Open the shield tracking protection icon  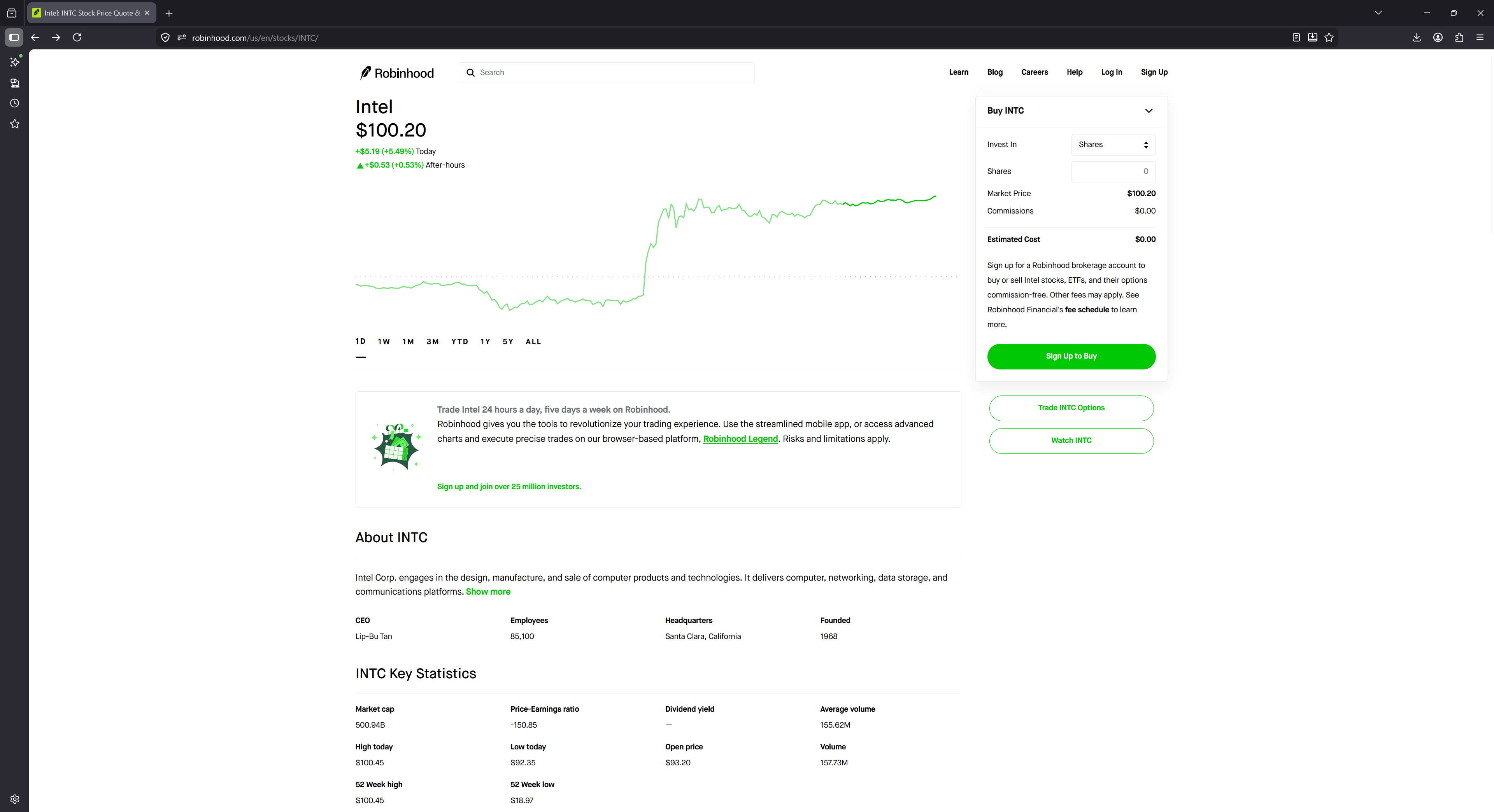tap(165, 38)
